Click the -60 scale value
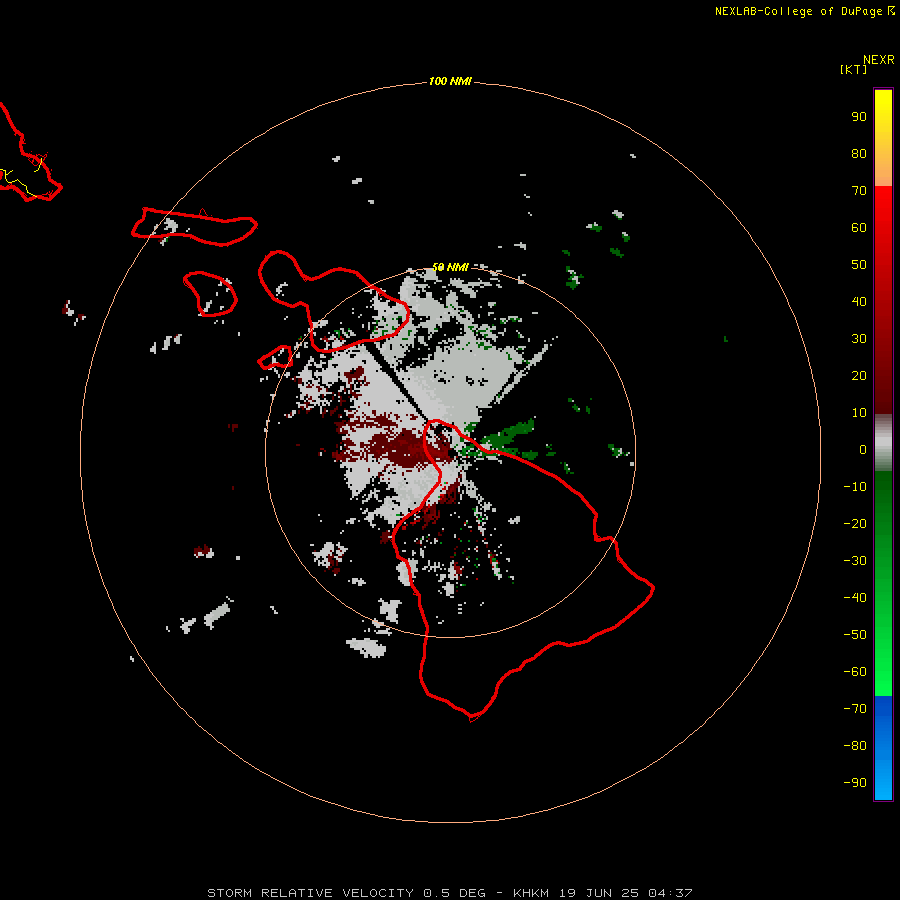This screenshot has width=900, height=900. point(855,672)
